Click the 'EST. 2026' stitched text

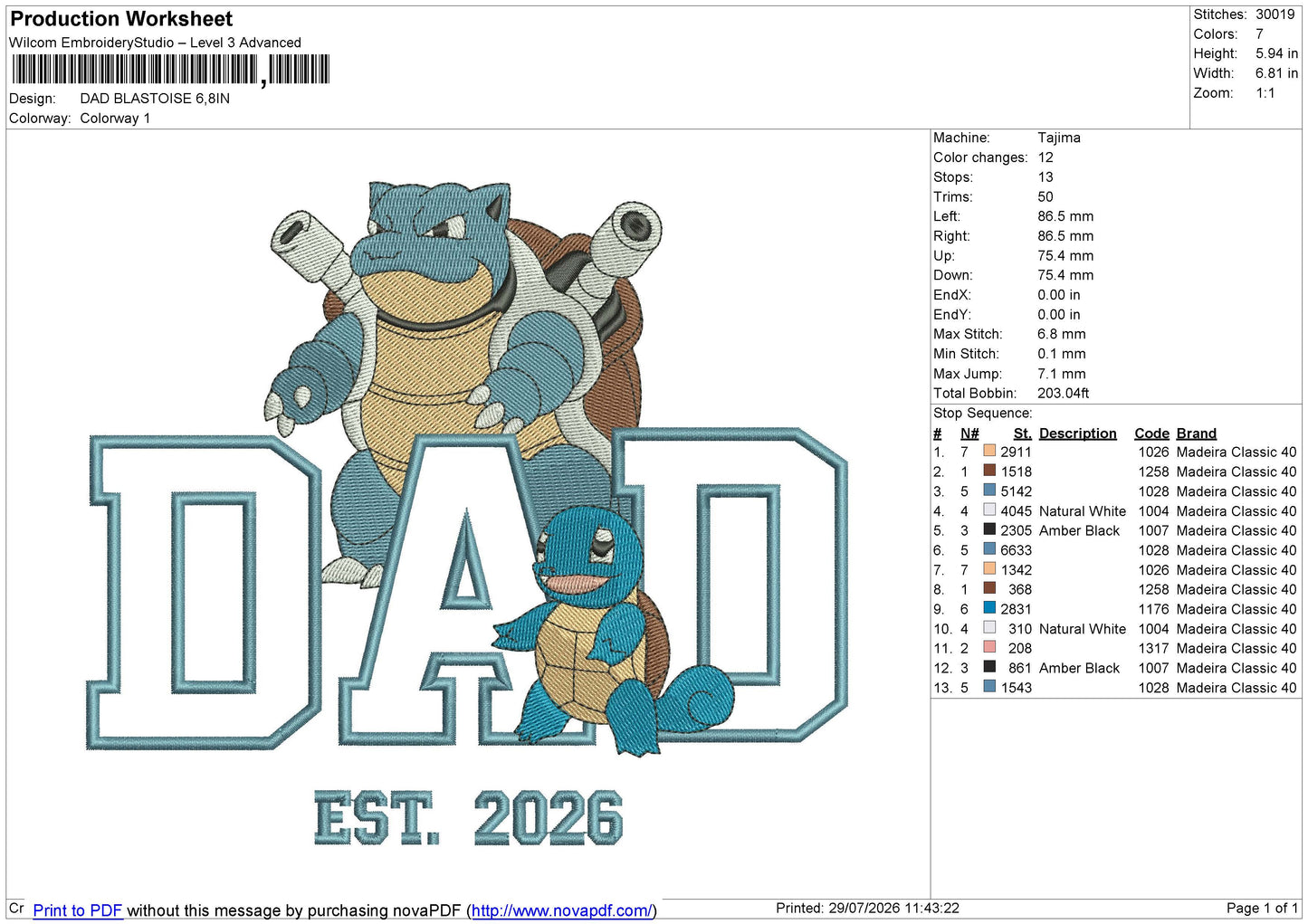point(468,818)
